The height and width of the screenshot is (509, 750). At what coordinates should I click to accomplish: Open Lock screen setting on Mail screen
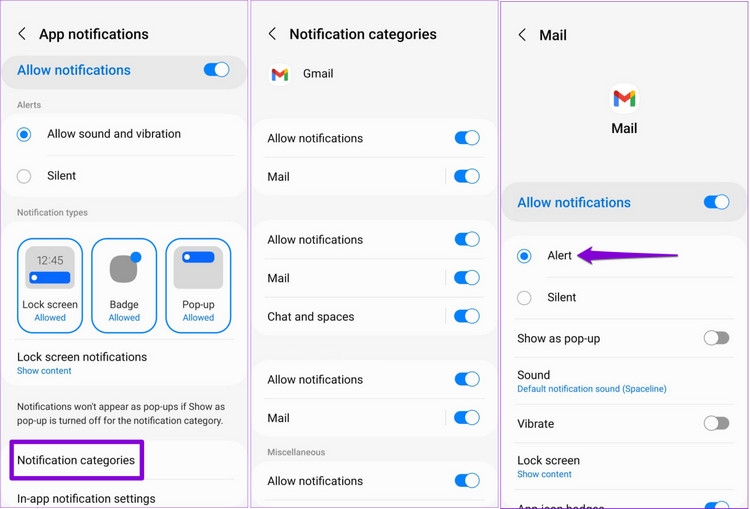pos(624,466)
